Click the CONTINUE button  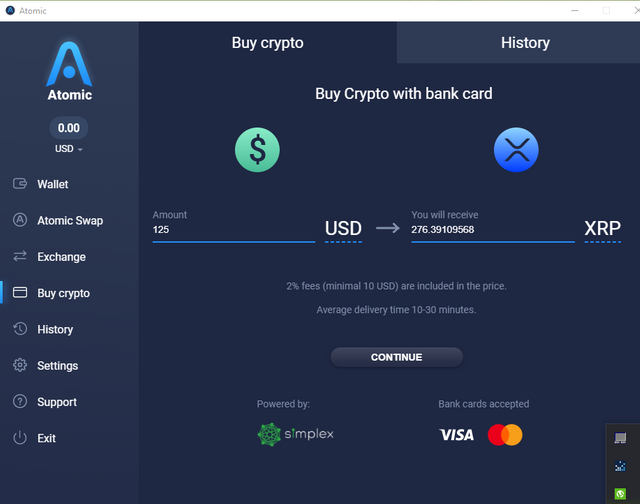click(x=396, y=357)
